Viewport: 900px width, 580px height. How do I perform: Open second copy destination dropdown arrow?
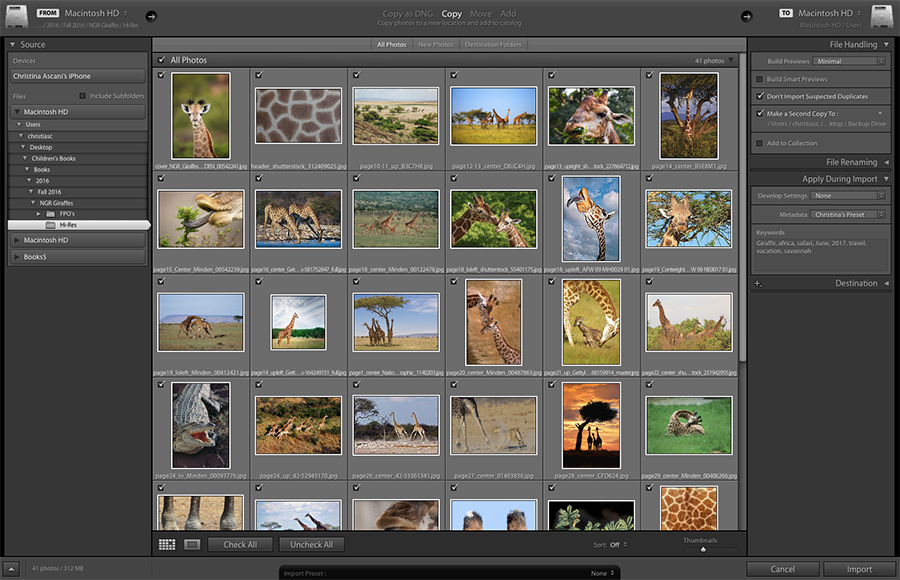click(x=880, y=113)
